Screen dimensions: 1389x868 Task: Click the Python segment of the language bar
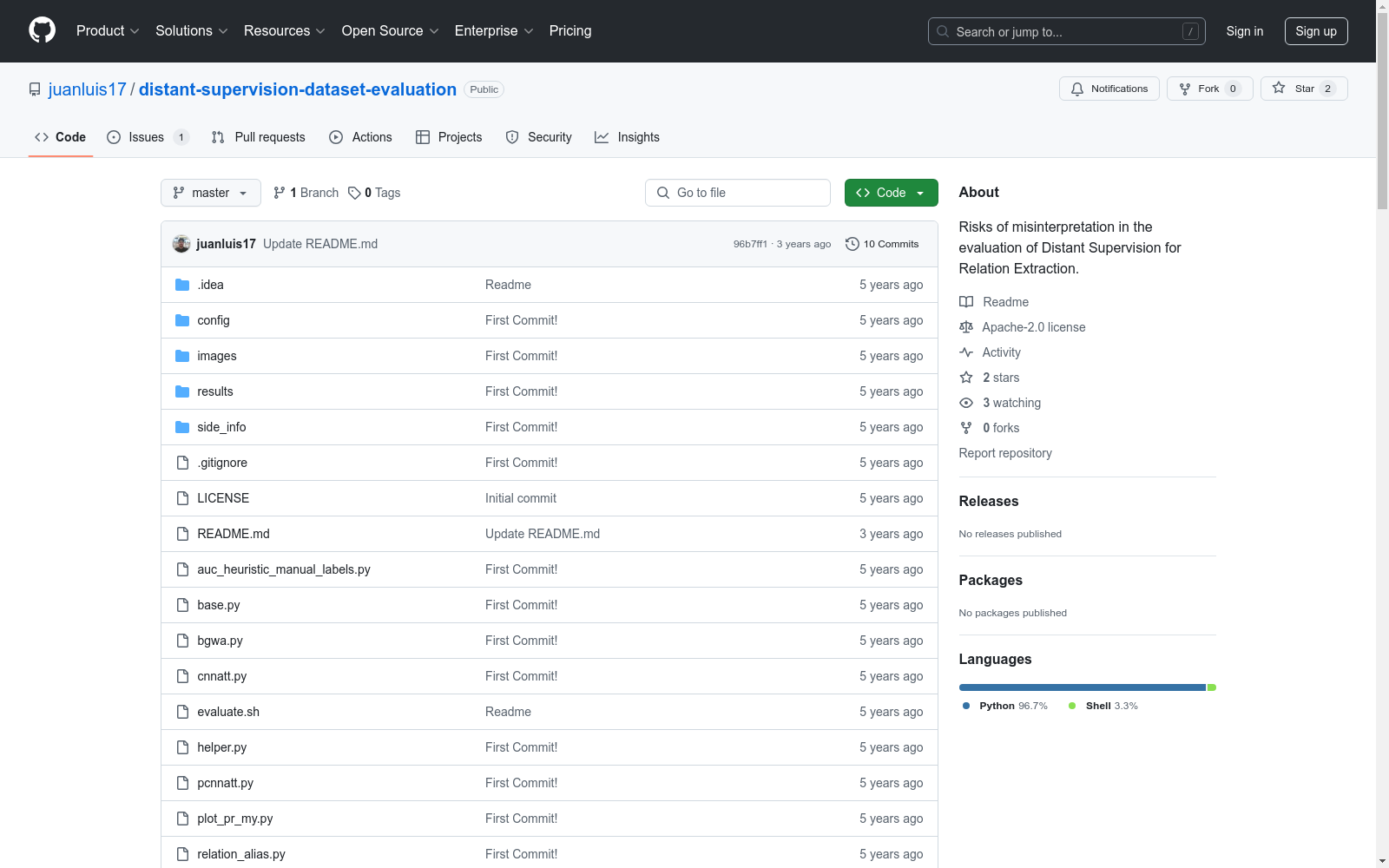(1083, 687)
